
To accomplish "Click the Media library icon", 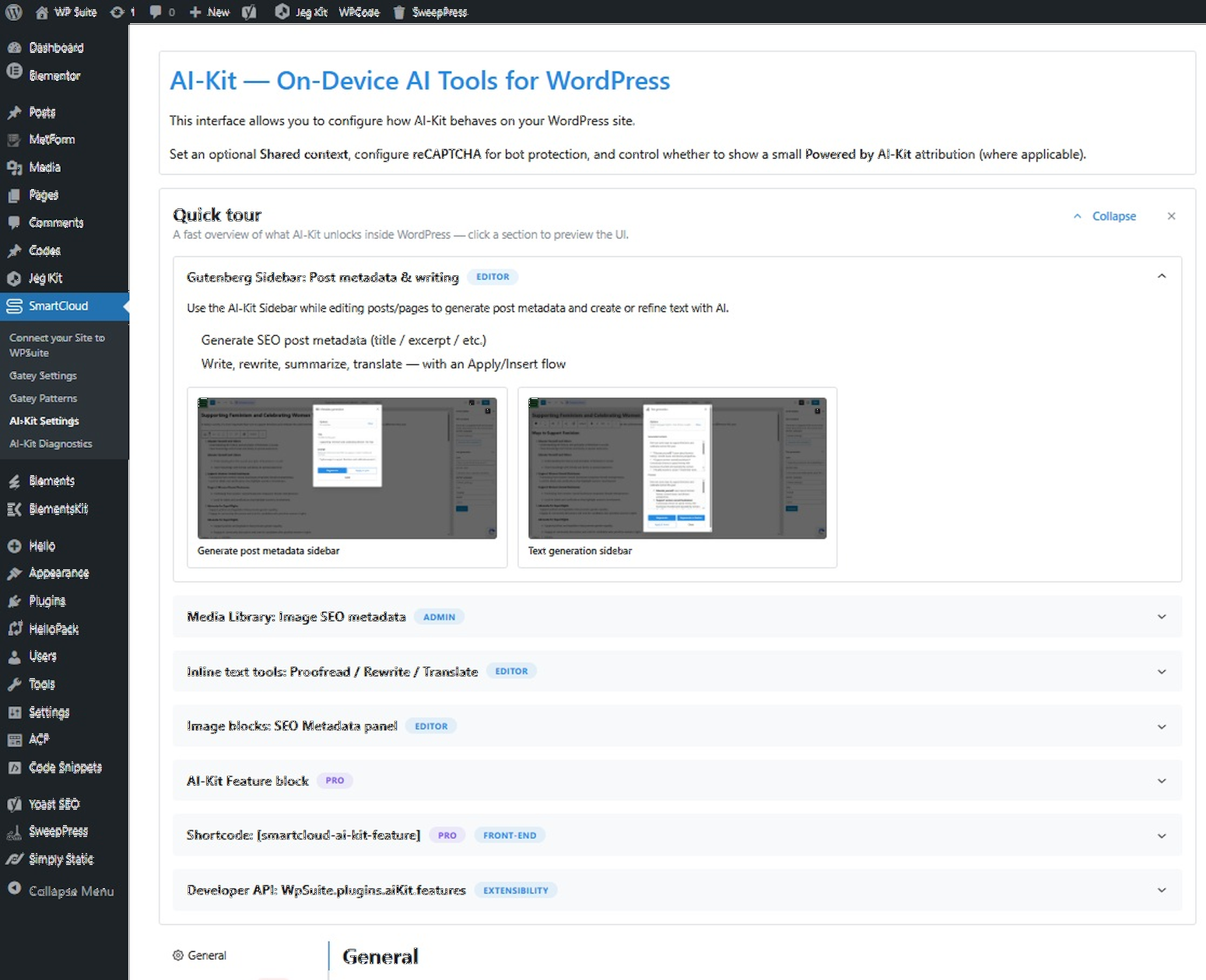I will pyautogui.click(x=14, y=167).
